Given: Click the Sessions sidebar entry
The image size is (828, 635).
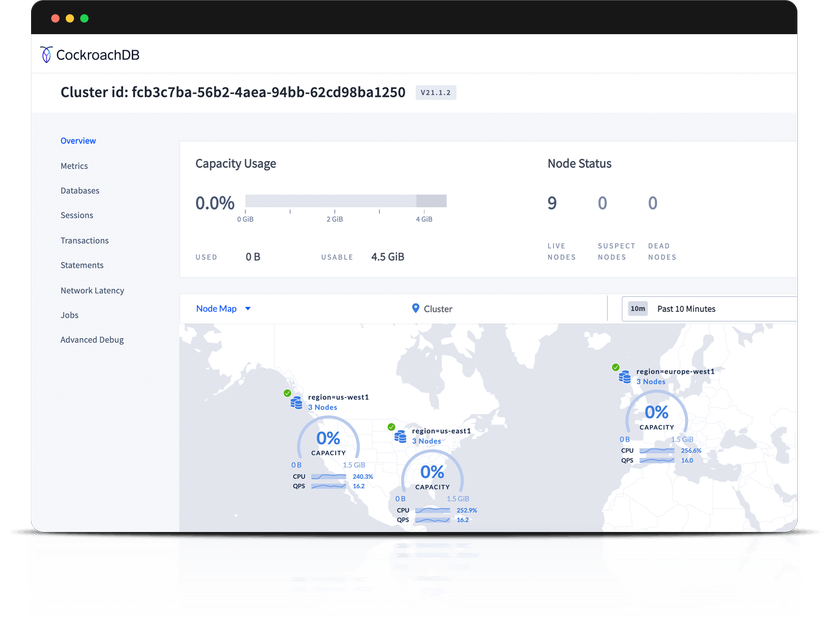Looking at the screenshot, I should tap(76, 215).
